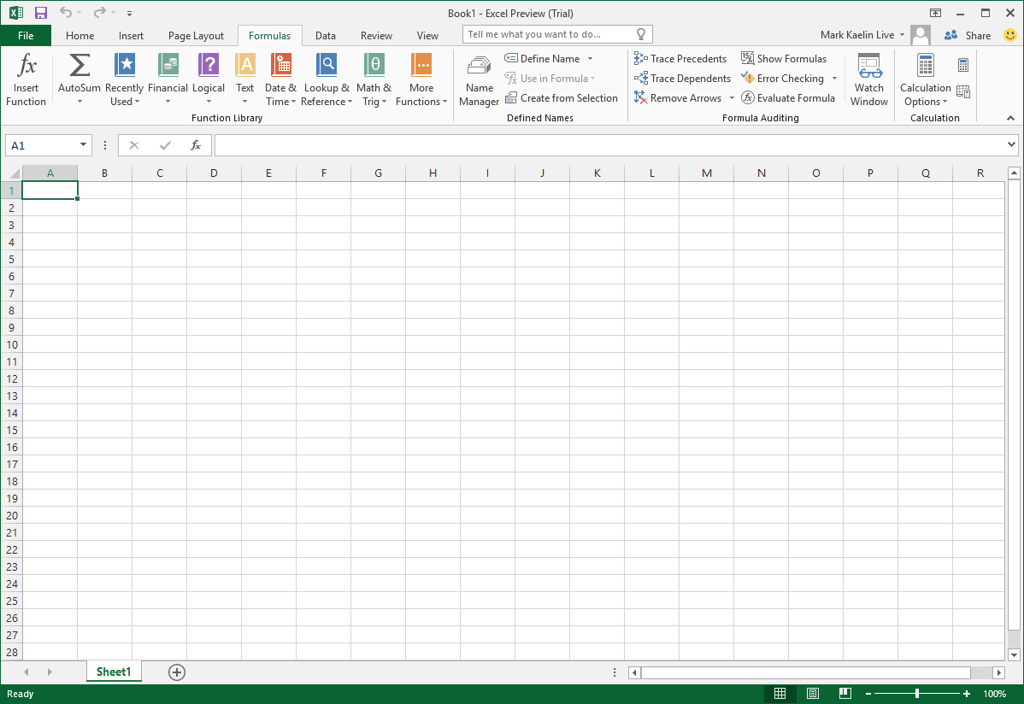Click the AutoSum sigma icon
1024x704 pixels.
pos(79,65)
